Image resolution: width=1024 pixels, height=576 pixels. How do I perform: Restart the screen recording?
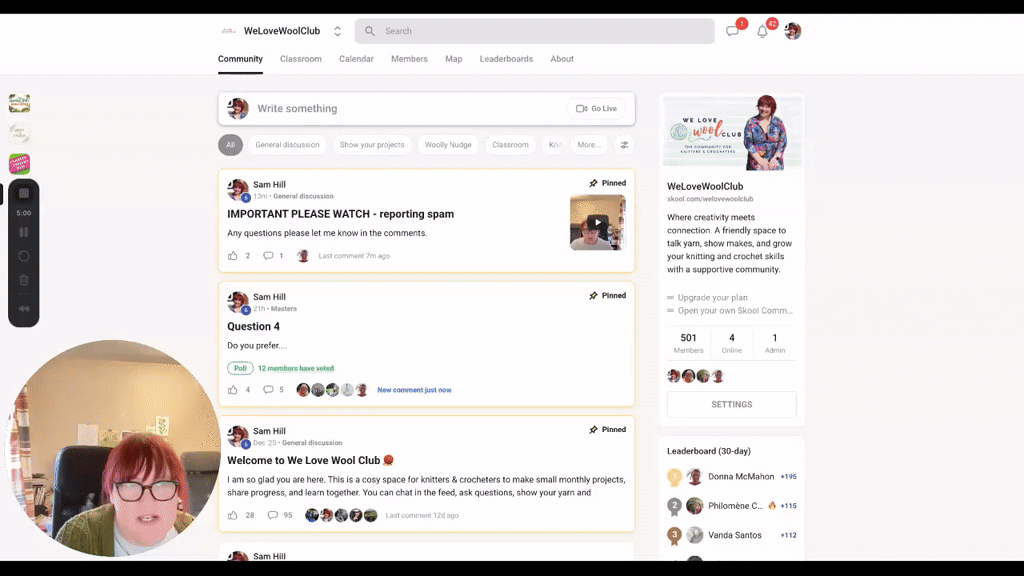click(23, 256)
